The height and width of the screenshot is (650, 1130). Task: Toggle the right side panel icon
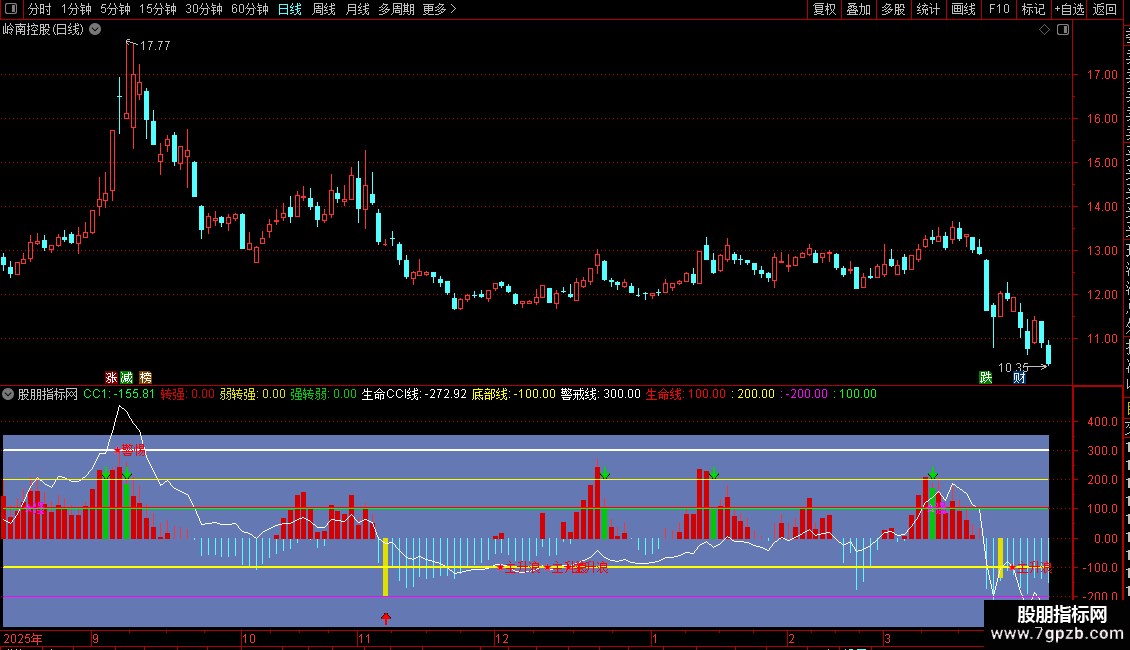[x=1063, y=30]
